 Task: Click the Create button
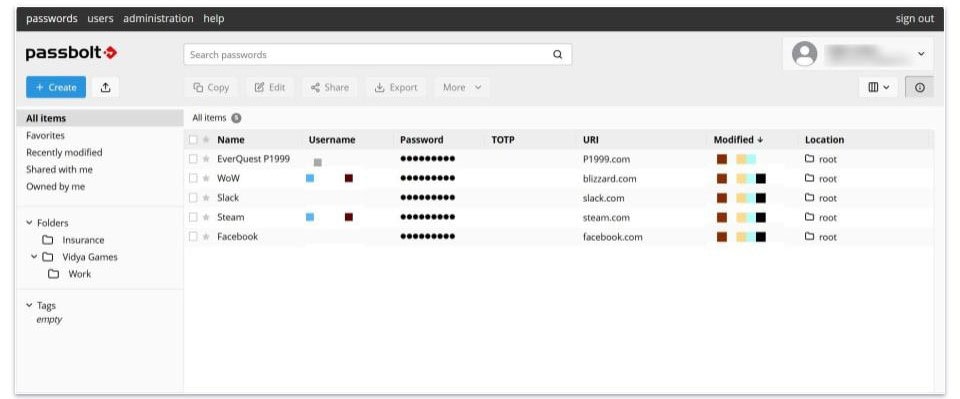coord(56,88)
